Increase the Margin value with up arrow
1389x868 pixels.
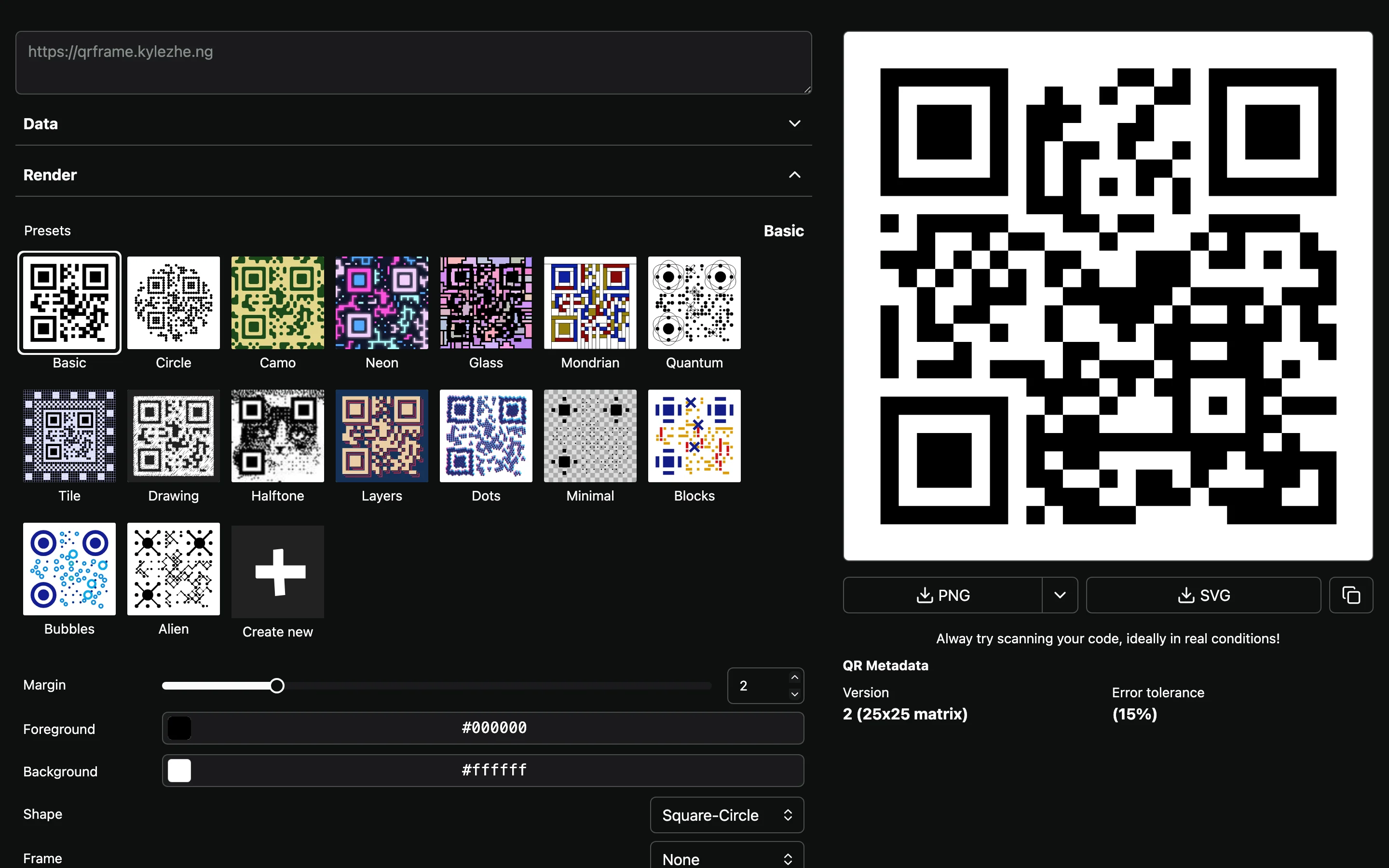[x=794, y=678]
